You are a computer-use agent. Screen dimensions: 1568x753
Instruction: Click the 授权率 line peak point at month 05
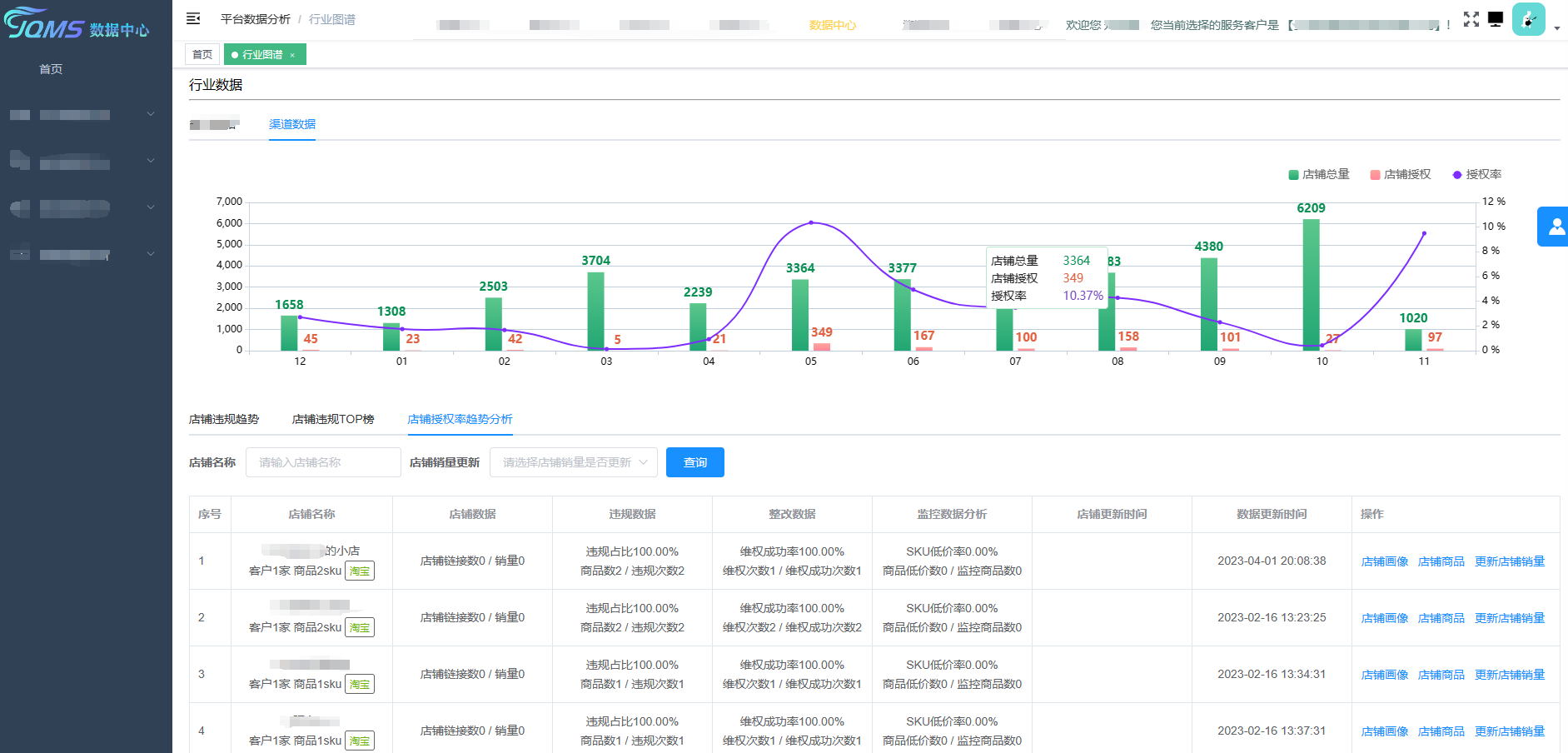[x=811, y=222]
